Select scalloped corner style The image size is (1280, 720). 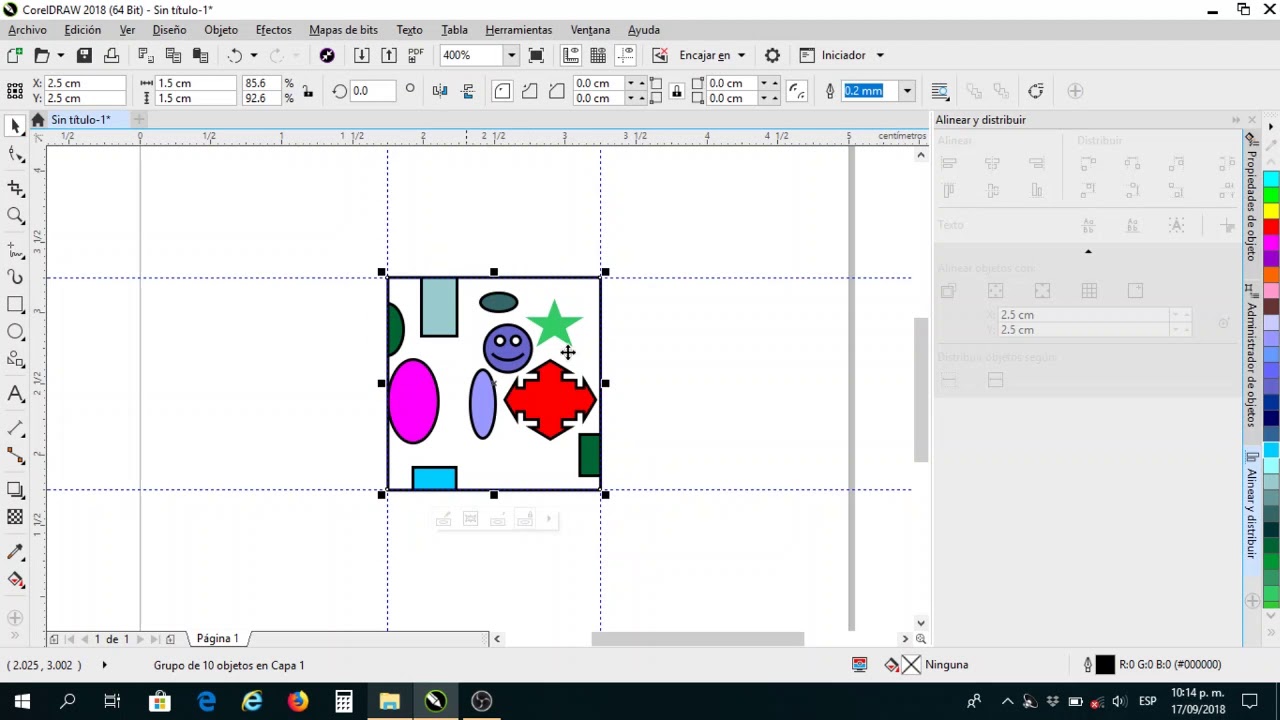point(529,91)
